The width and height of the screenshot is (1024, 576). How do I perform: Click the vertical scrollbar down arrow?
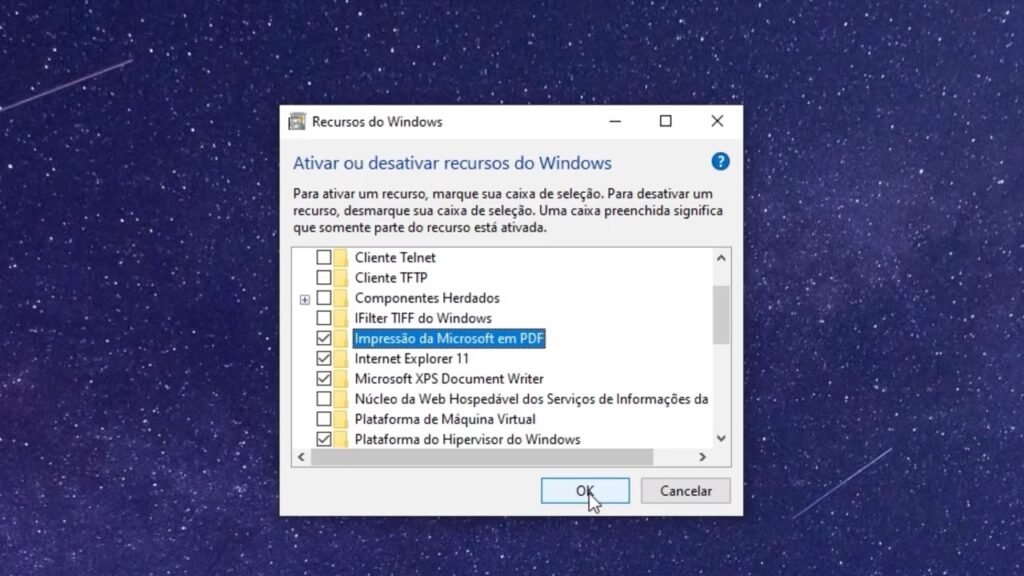coord(721,439)
